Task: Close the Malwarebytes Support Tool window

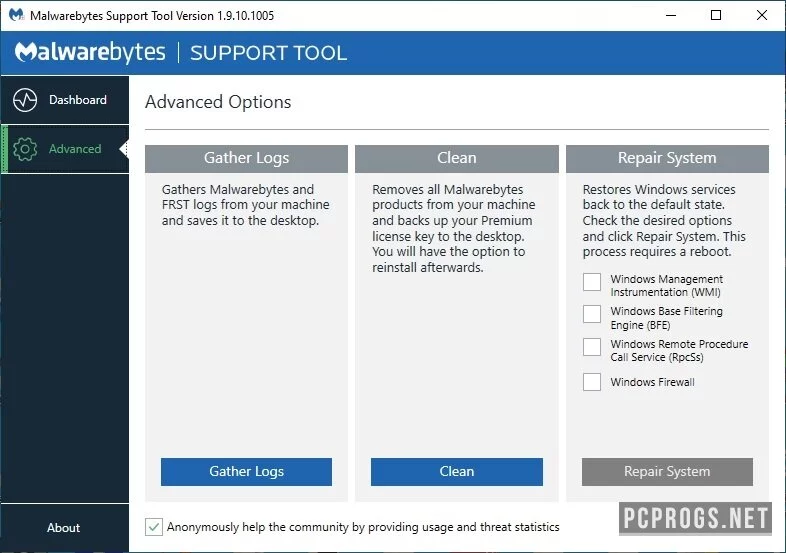Action: 761,15
